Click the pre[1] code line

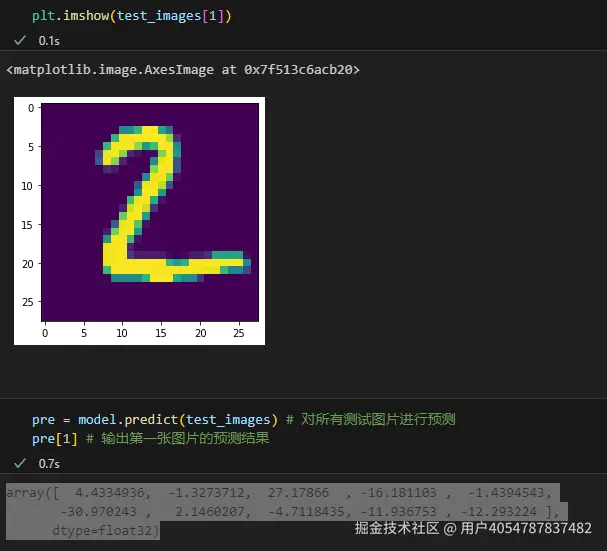click(150, 438)
